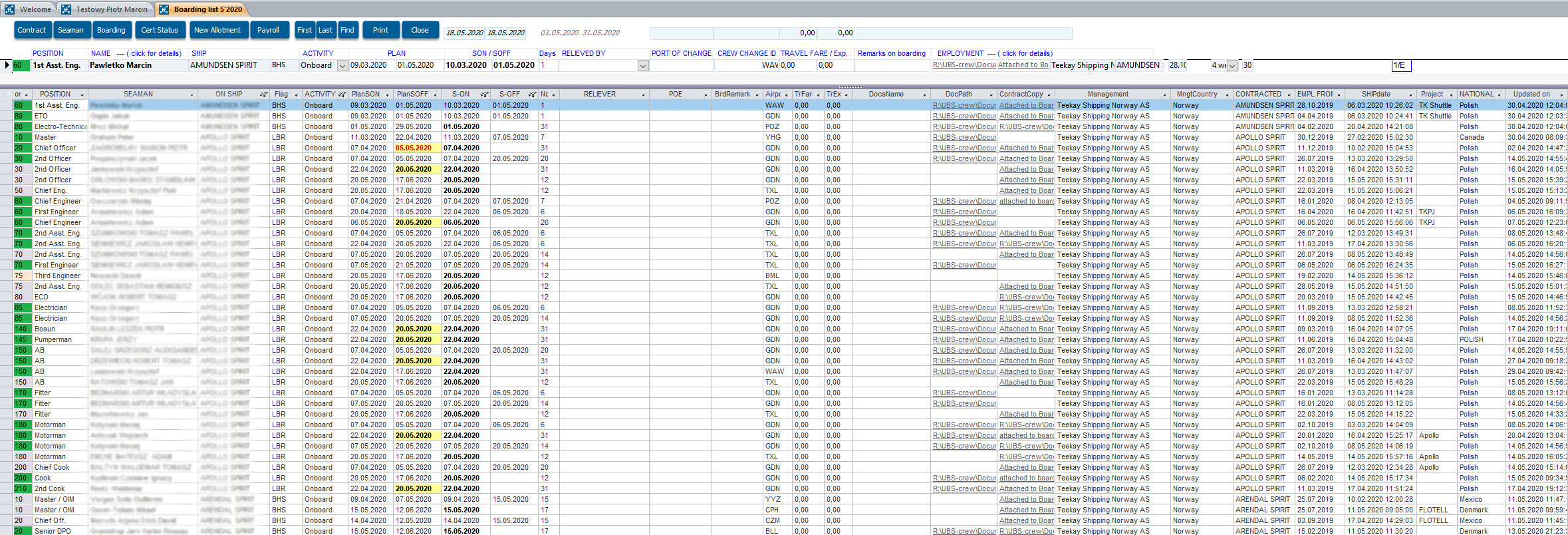
Task: Open the Management column header dropdown
Action: [1164, 94]
